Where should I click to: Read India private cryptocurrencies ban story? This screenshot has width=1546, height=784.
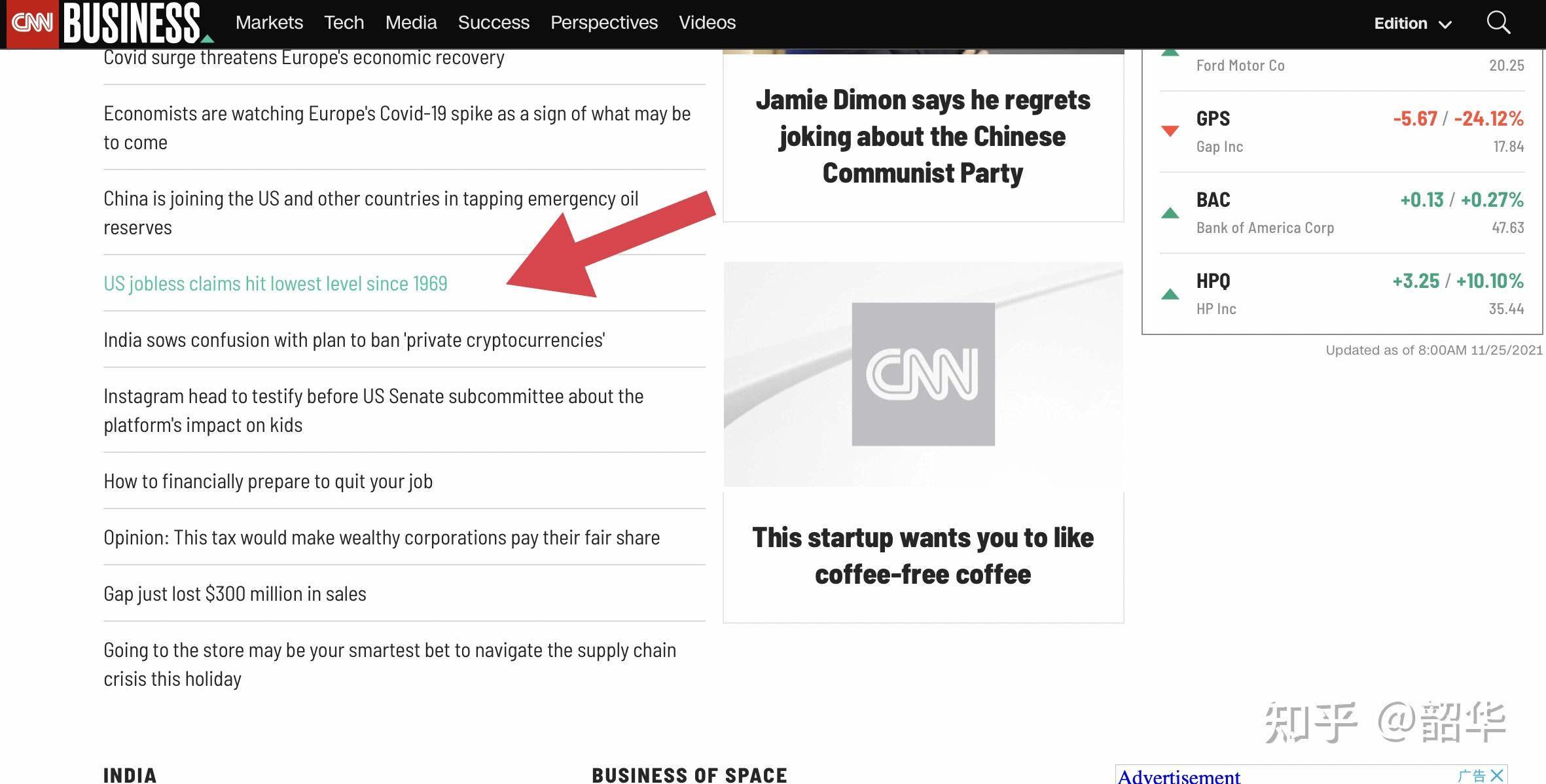tap(354, 340)
